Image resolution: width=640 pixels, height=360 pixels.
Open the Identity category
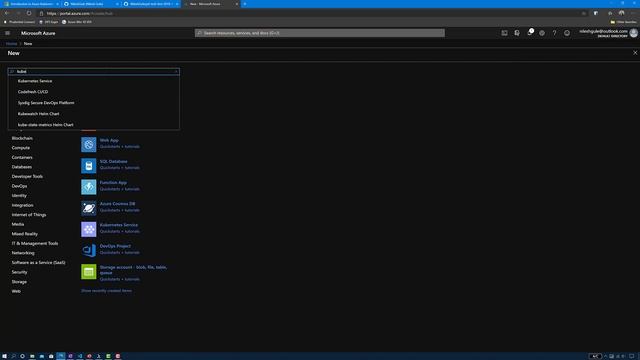point(19,196)
